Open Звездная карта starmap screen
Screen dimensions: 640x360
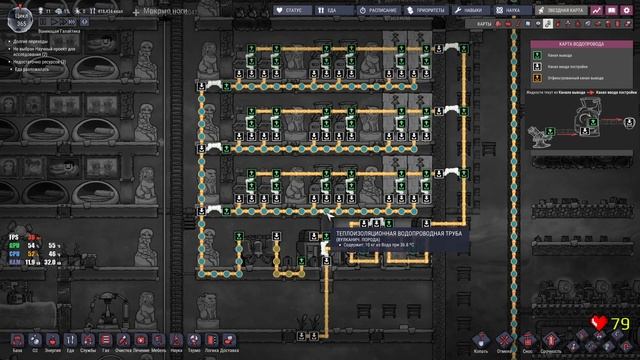click(562, 10)
